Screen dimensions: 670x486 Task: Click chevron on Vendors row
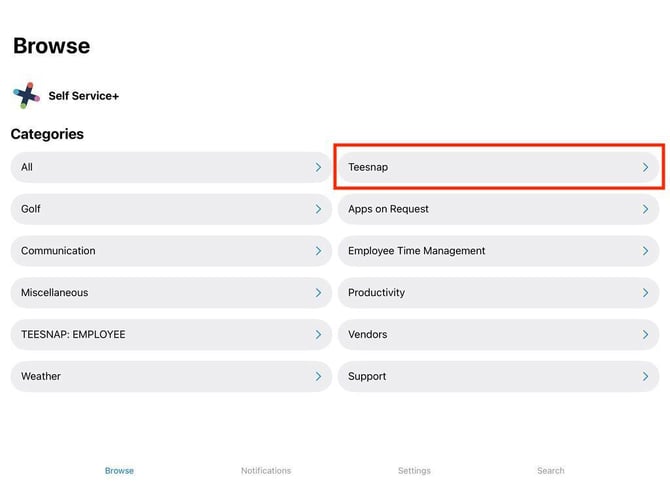tap(645, 335)
